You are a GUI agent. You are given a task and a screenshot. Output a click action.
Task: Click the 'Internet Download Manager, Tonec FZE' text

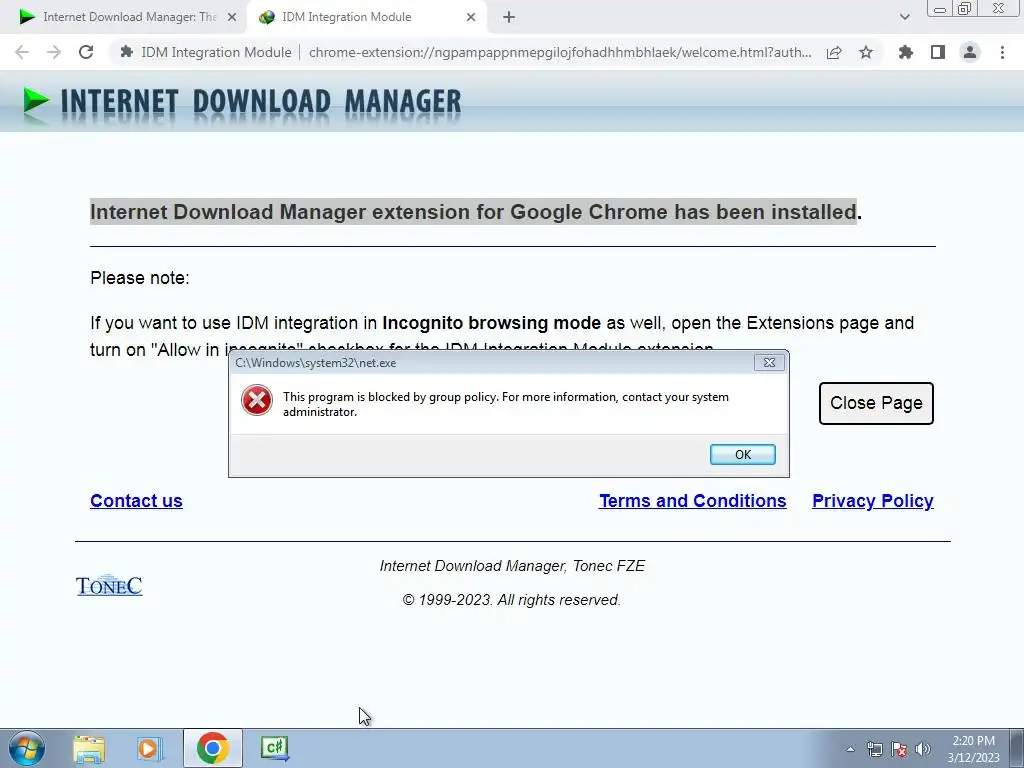[x=512, y=566]
